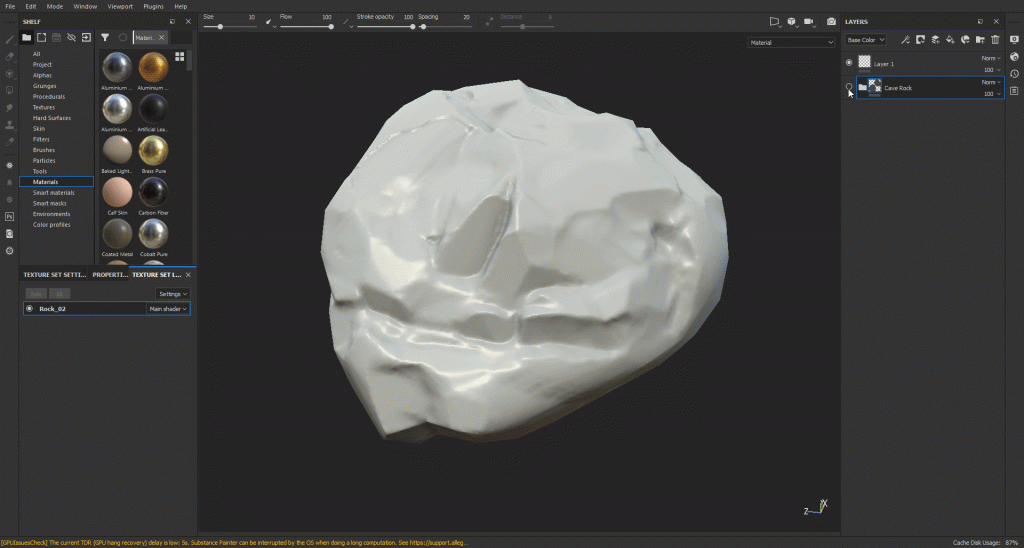1024x548 pixels.
Task: Open the 3D cube view mode dropdown
Action: click(x=792, y=22)
